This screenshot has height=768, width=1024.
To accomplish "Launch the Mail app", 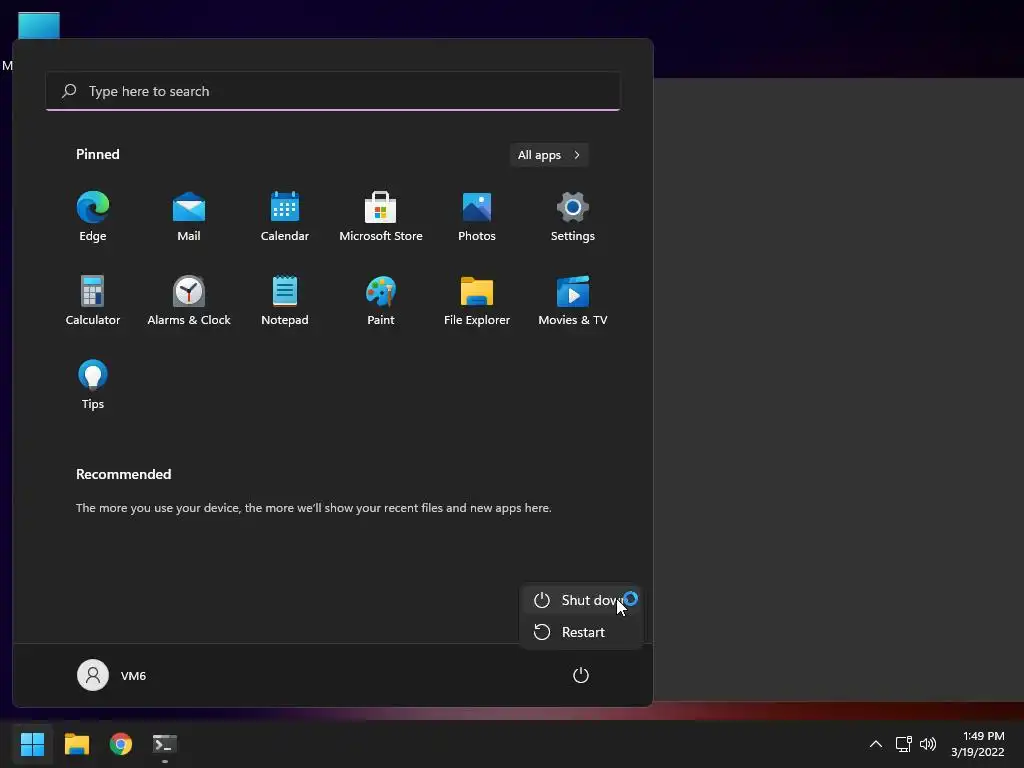I will (x=189, y=216).
